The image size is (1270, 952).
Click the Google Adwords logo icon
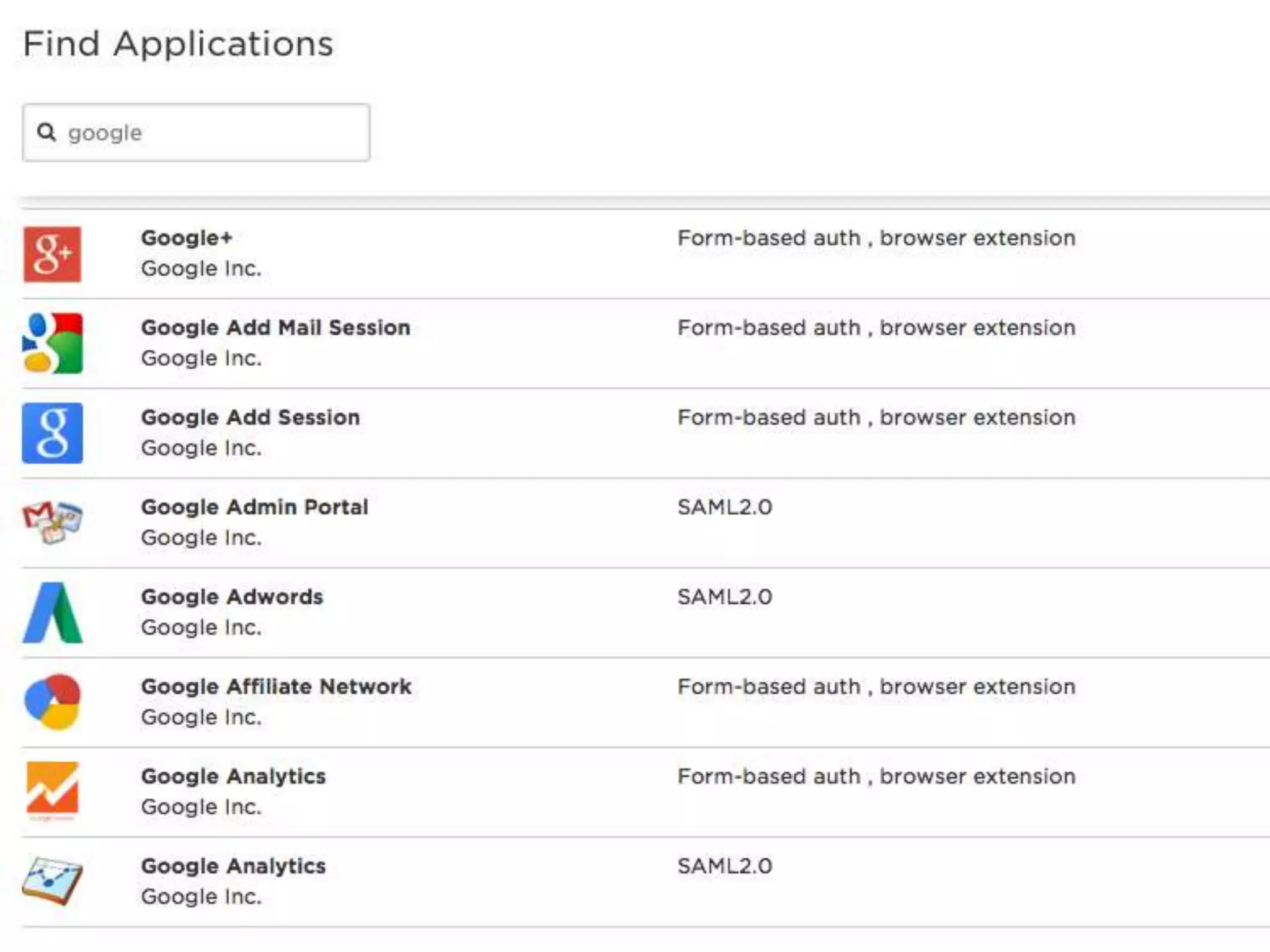tap(52, 612)
